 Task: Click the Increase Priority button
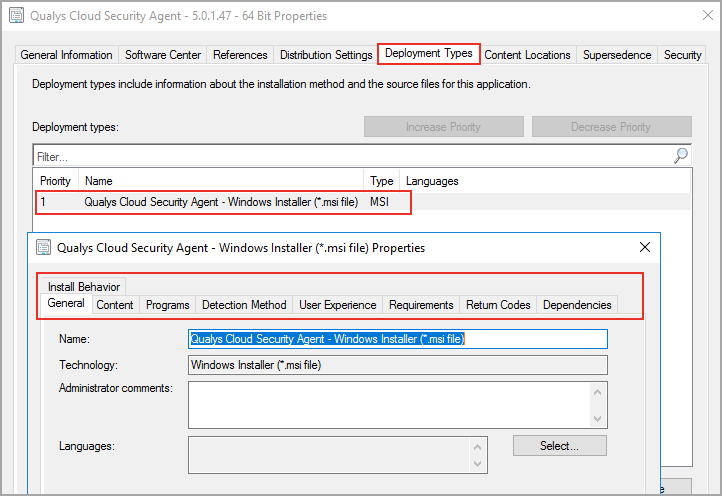[x=444, y=127]
